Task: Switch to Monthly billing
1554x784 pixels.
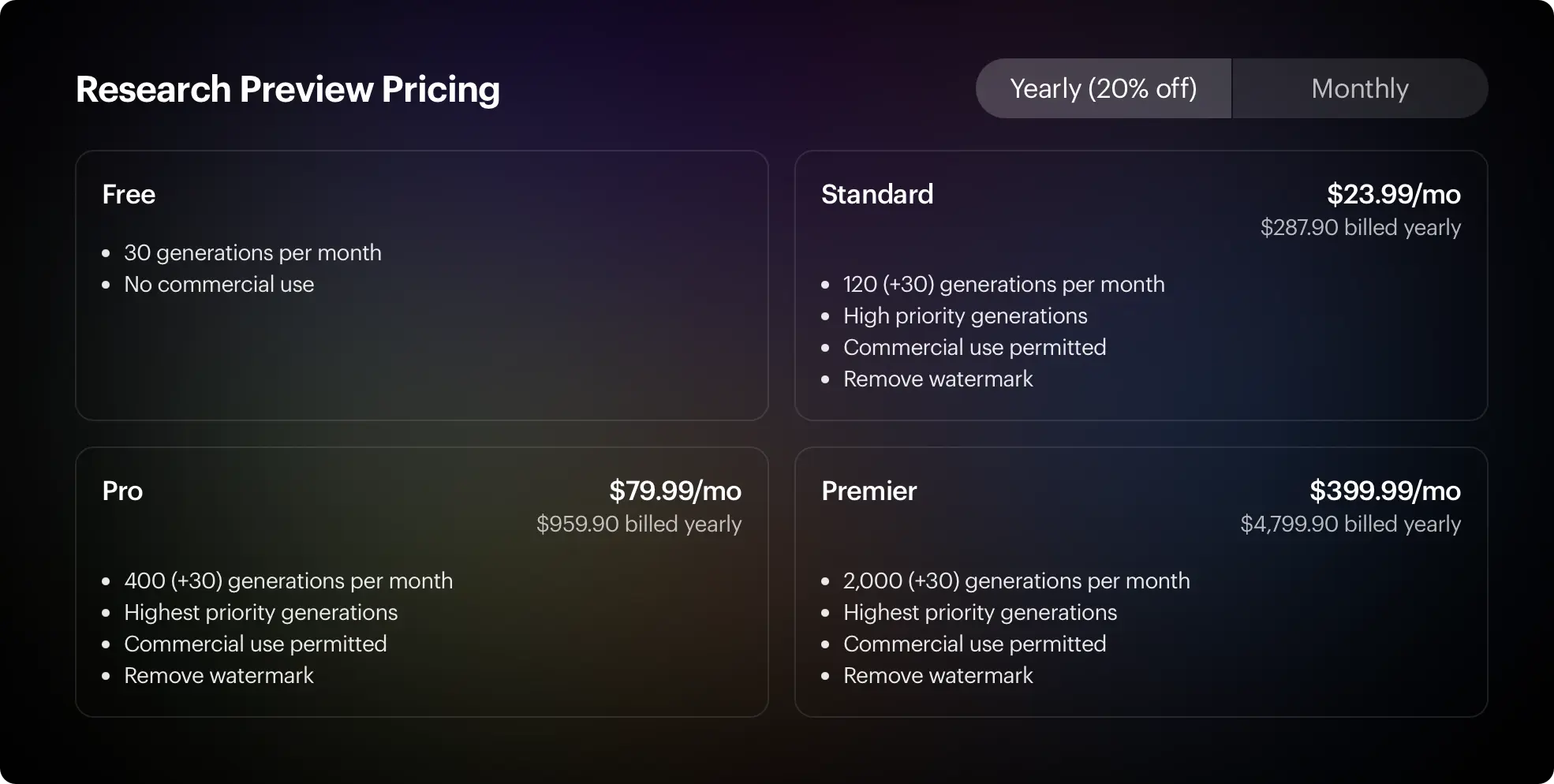Action: coord(1360,88)
